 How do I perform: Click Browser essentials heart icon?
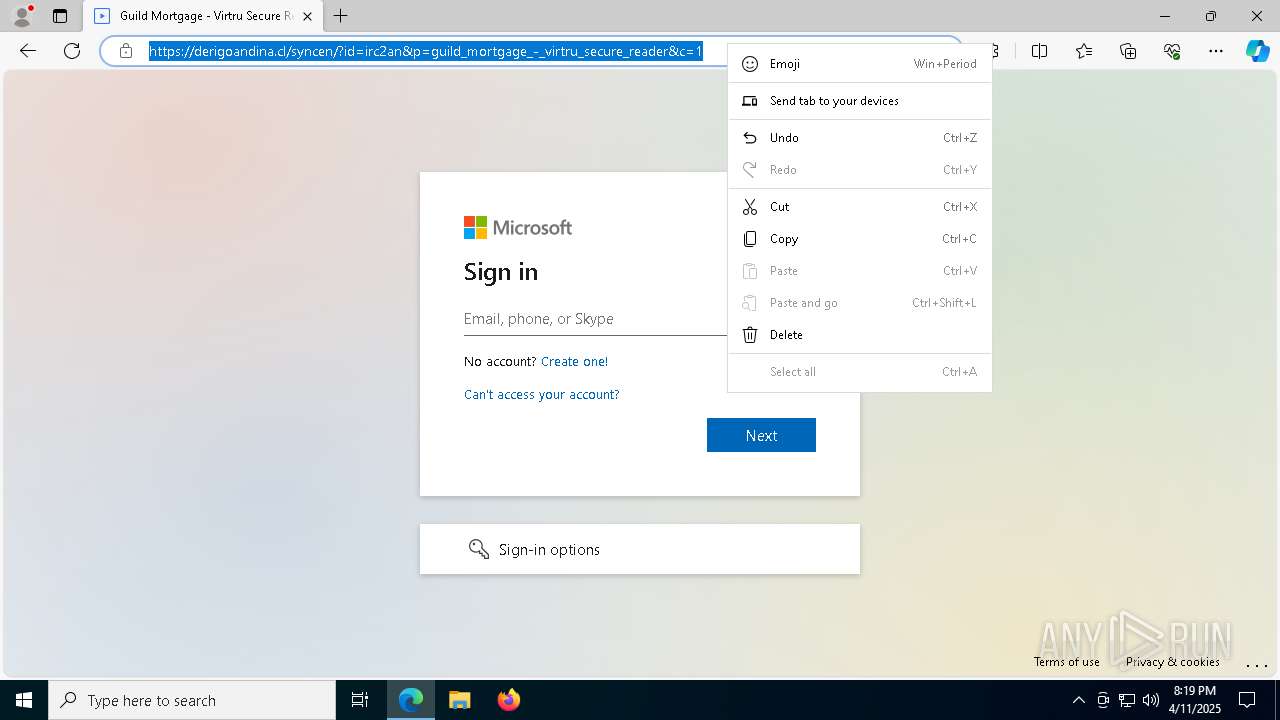click(1172, 51)
